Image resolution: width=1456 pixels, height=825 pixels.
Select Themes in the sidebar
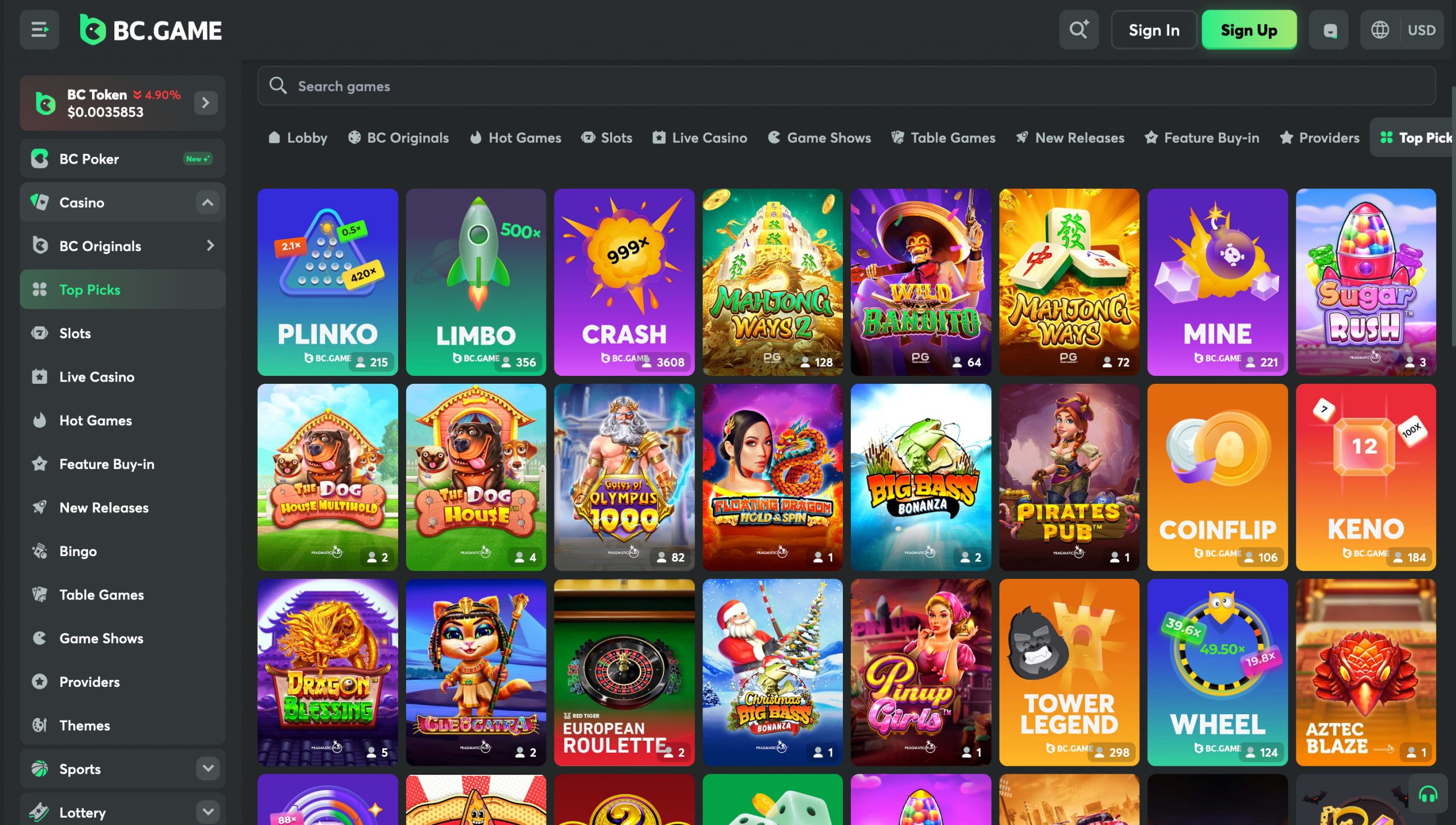[84, 725]
